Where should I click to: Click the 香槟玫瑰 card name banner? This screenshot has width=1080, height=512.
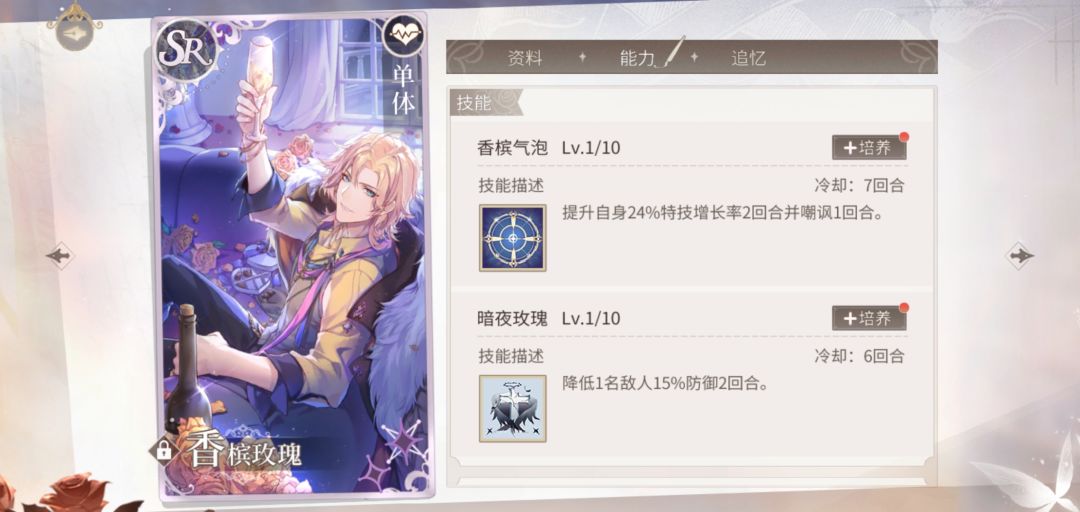pos(245,453)
